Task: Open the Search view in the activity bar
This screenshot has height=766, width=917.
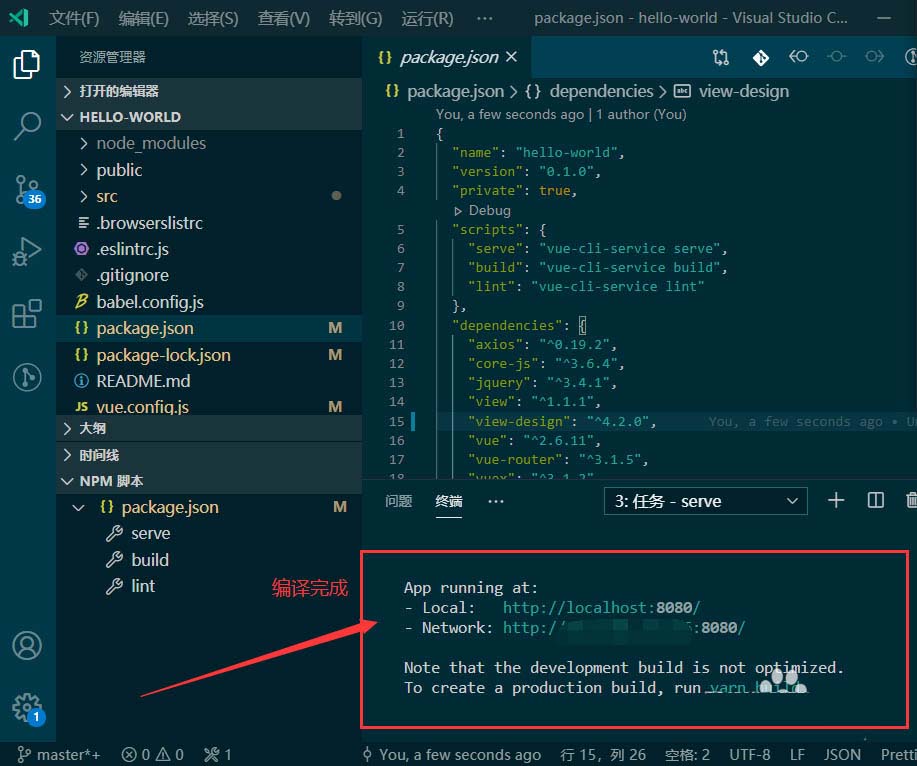Action: (26, 126)
